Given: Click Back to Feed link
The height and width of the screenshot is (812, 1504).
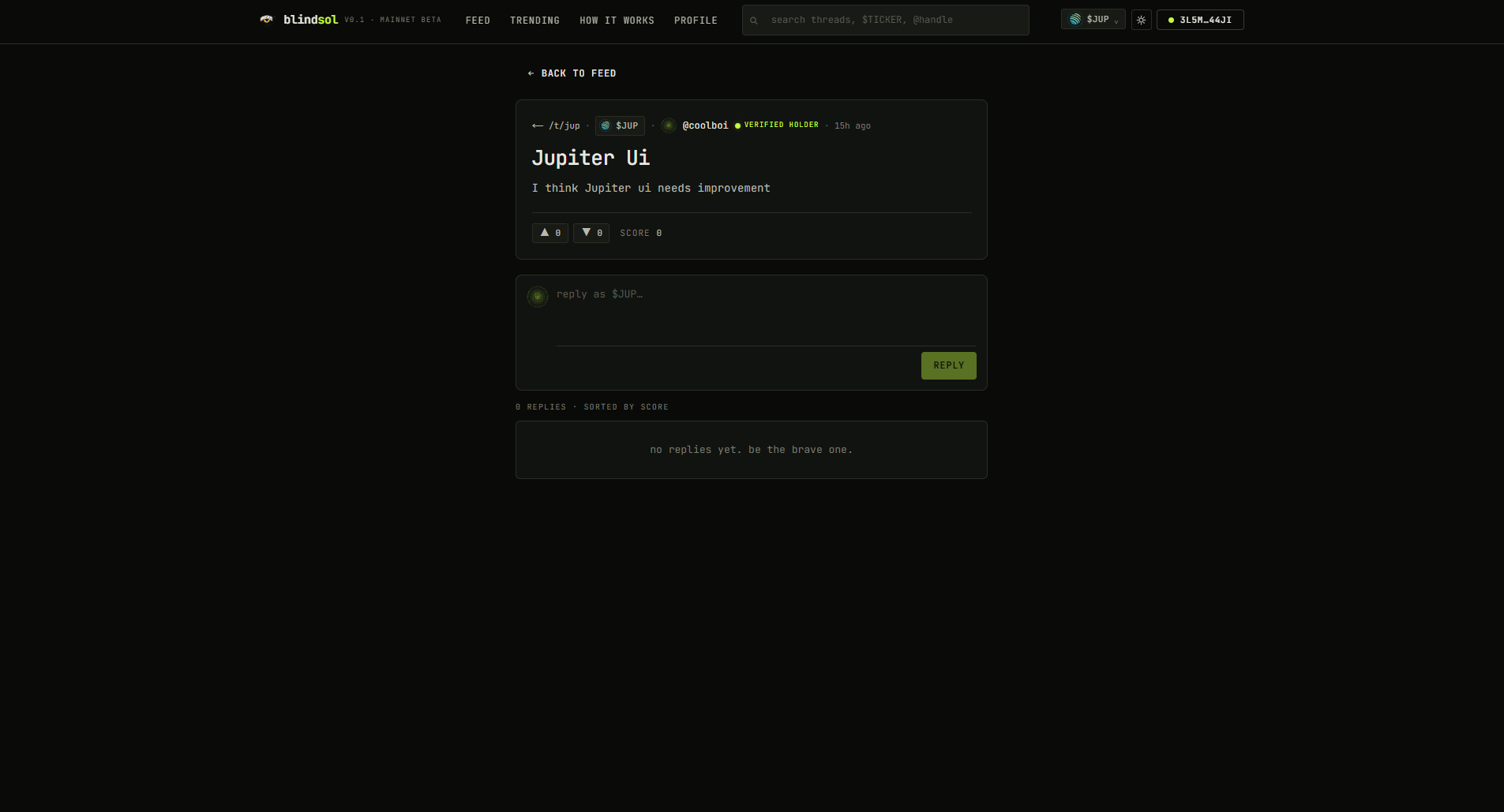Looking at the screenshot, I should tap(572, 73).
